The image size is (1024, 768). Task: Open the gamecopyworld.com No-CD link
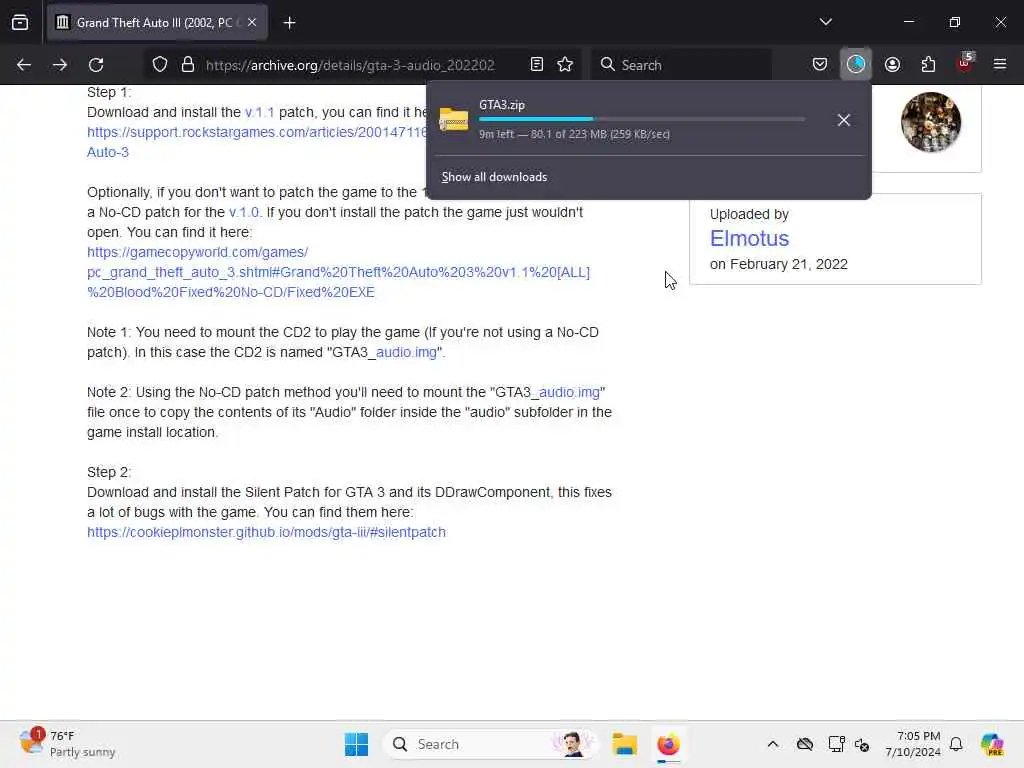(x=338, y=272)
